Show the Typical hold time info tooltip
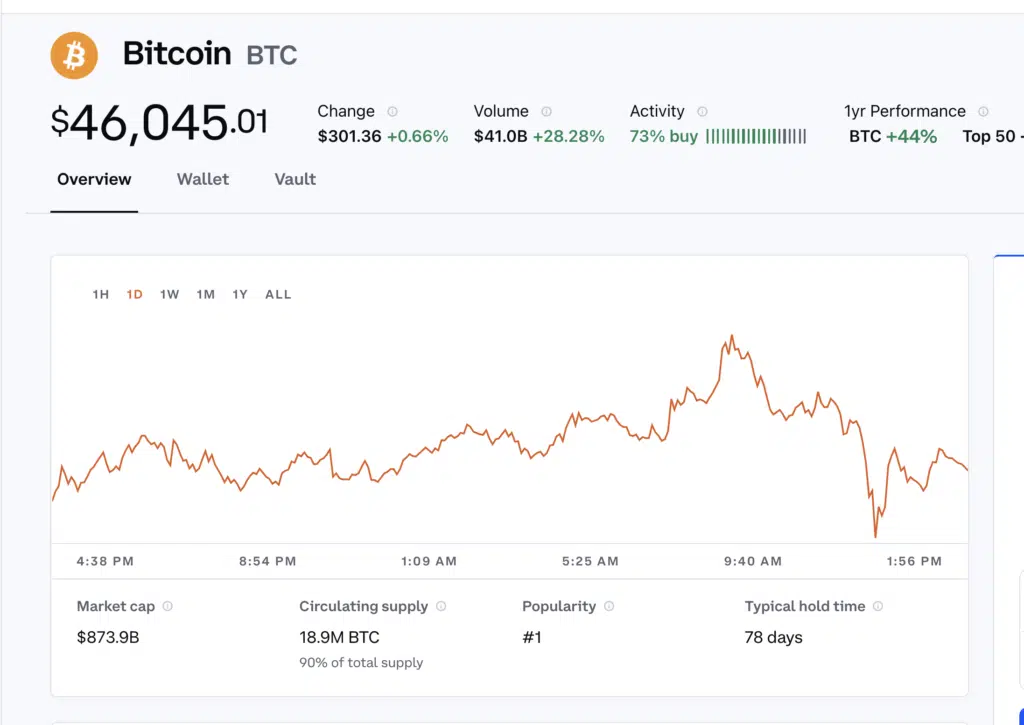 pos(878,606)
